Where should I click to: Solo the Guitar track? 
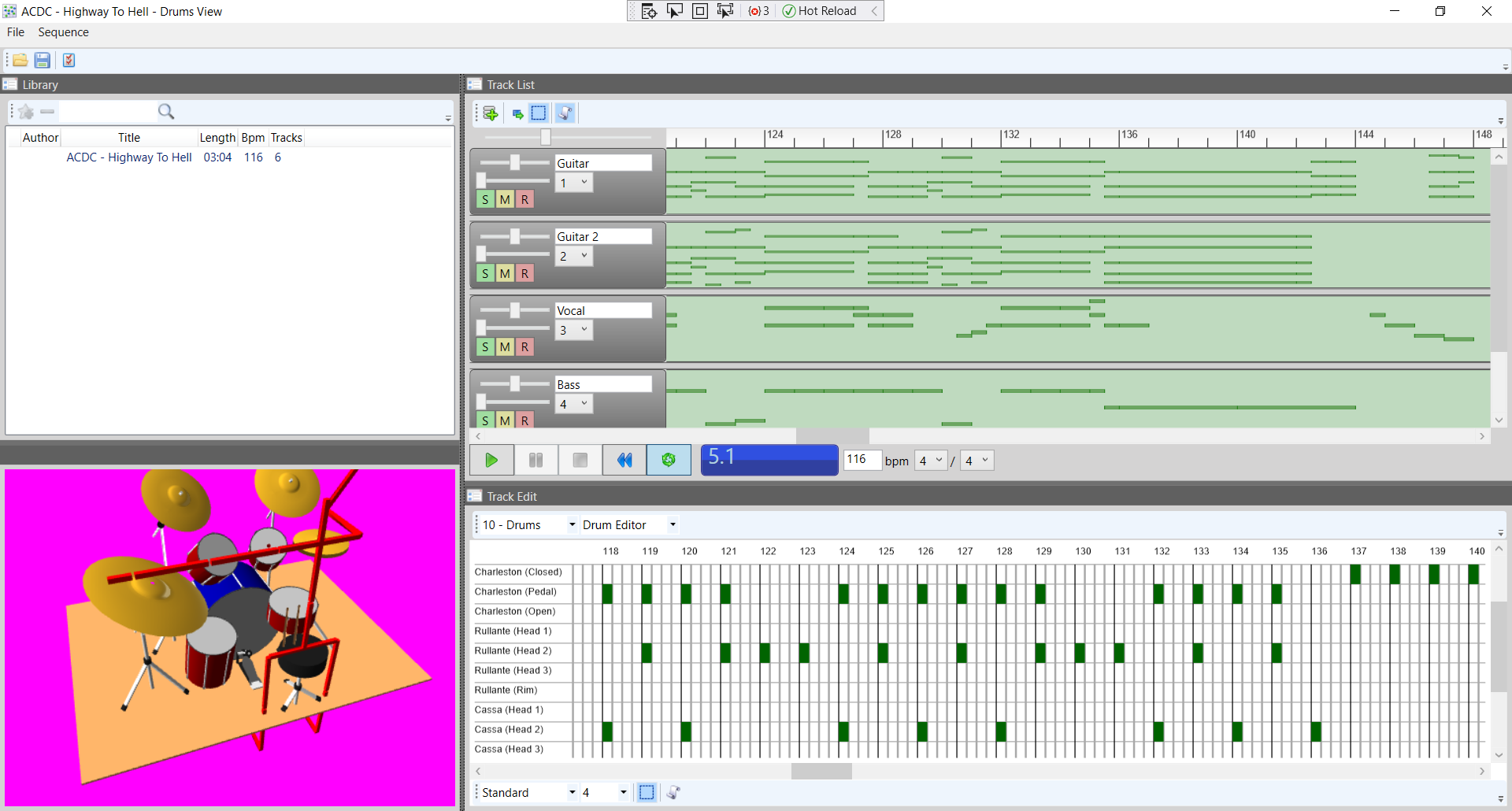[485, 200]
